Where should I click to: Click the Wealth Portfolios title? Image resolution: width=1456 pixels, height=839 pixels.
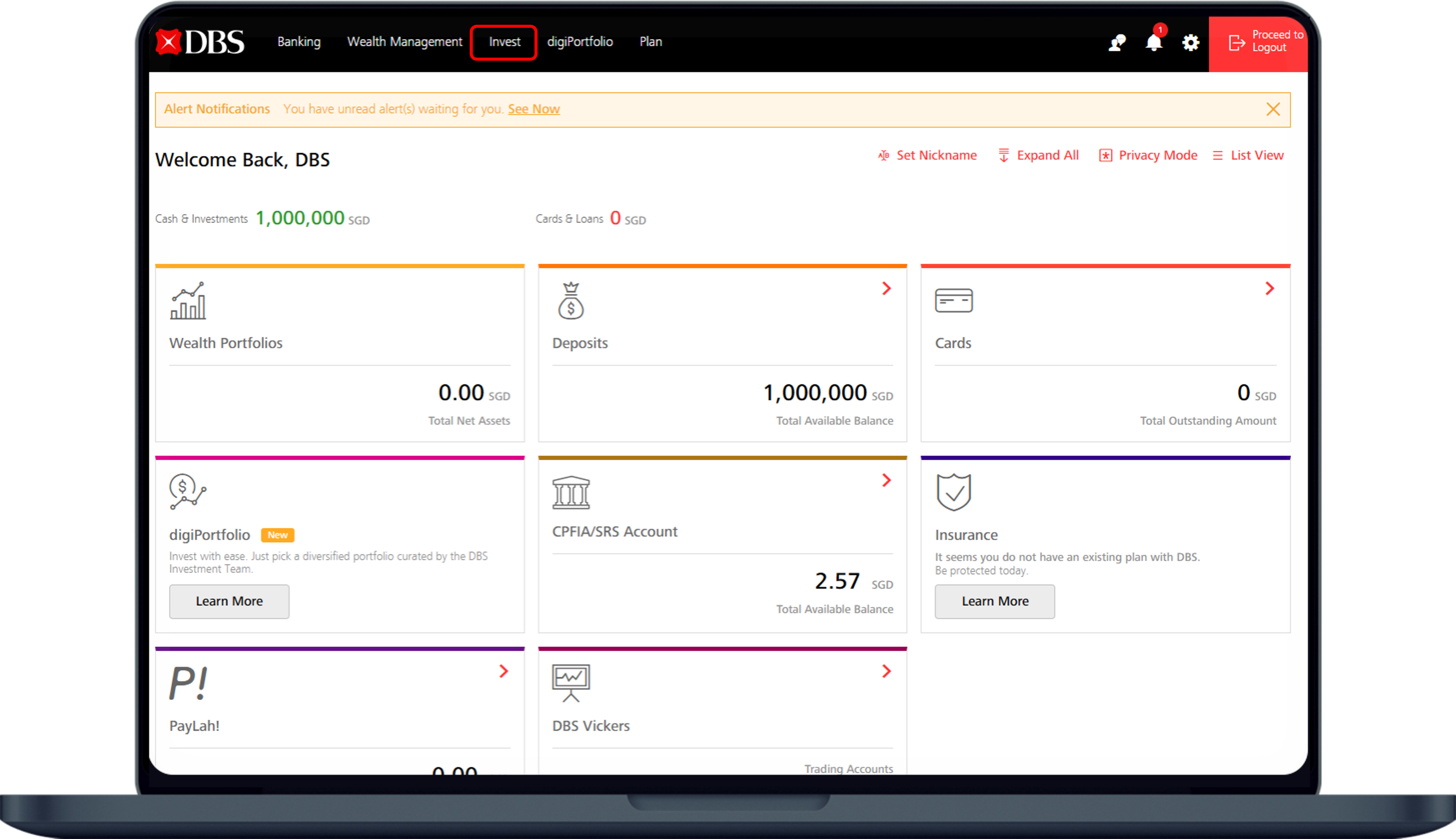(x=226, y=343)
